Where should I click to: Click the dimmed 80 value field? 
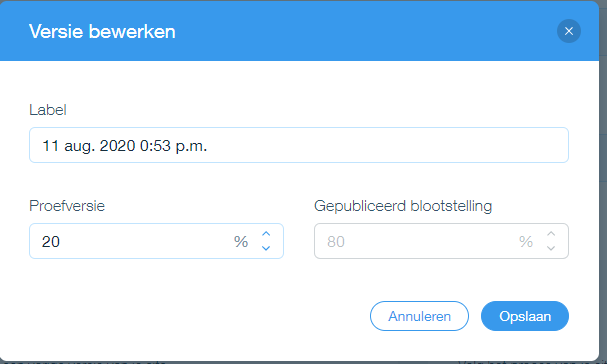tap(441, 241)
